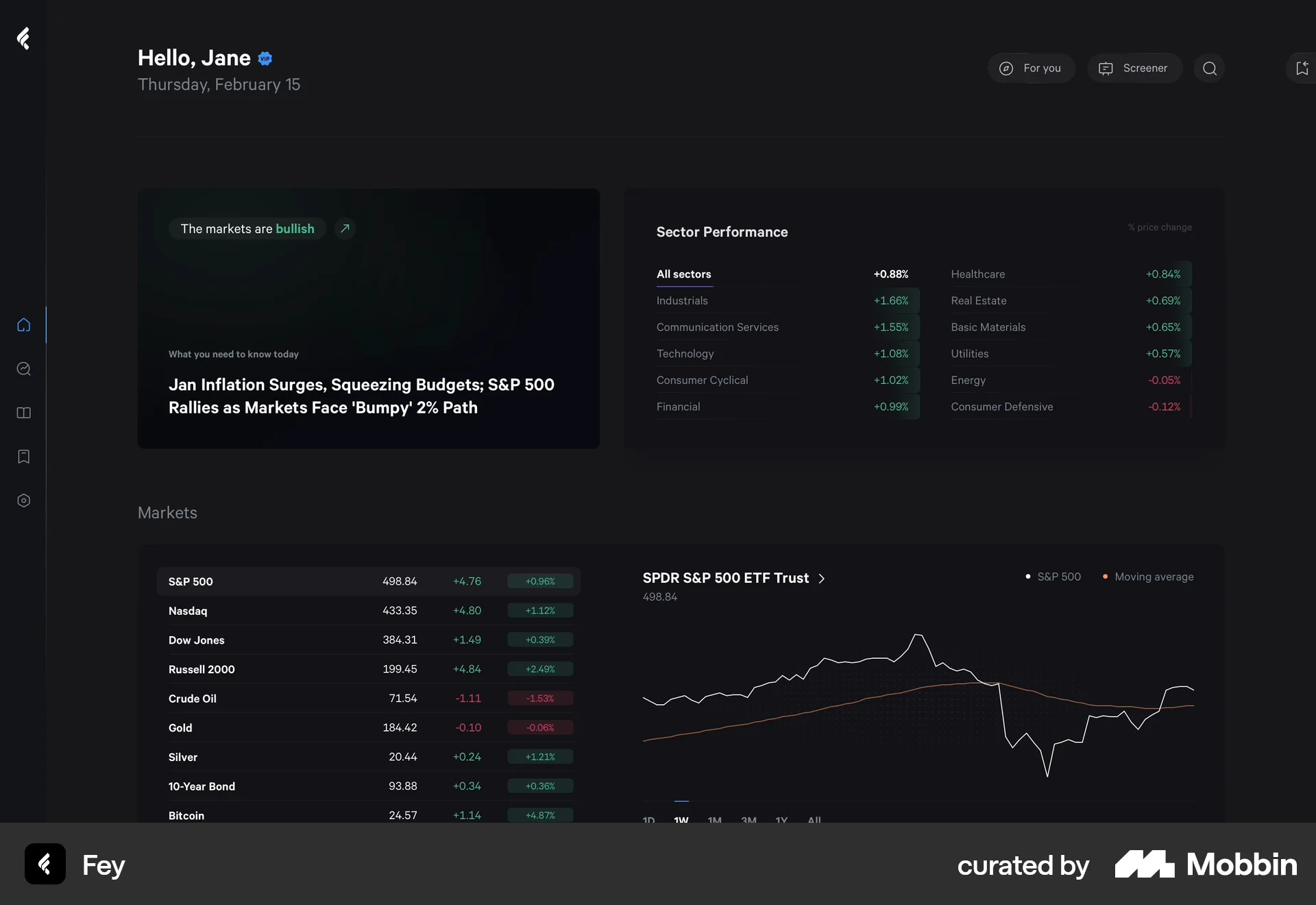Open search using the magnifier icon
Viewport: 1316px width, 905px height.
pos(1209,69)
